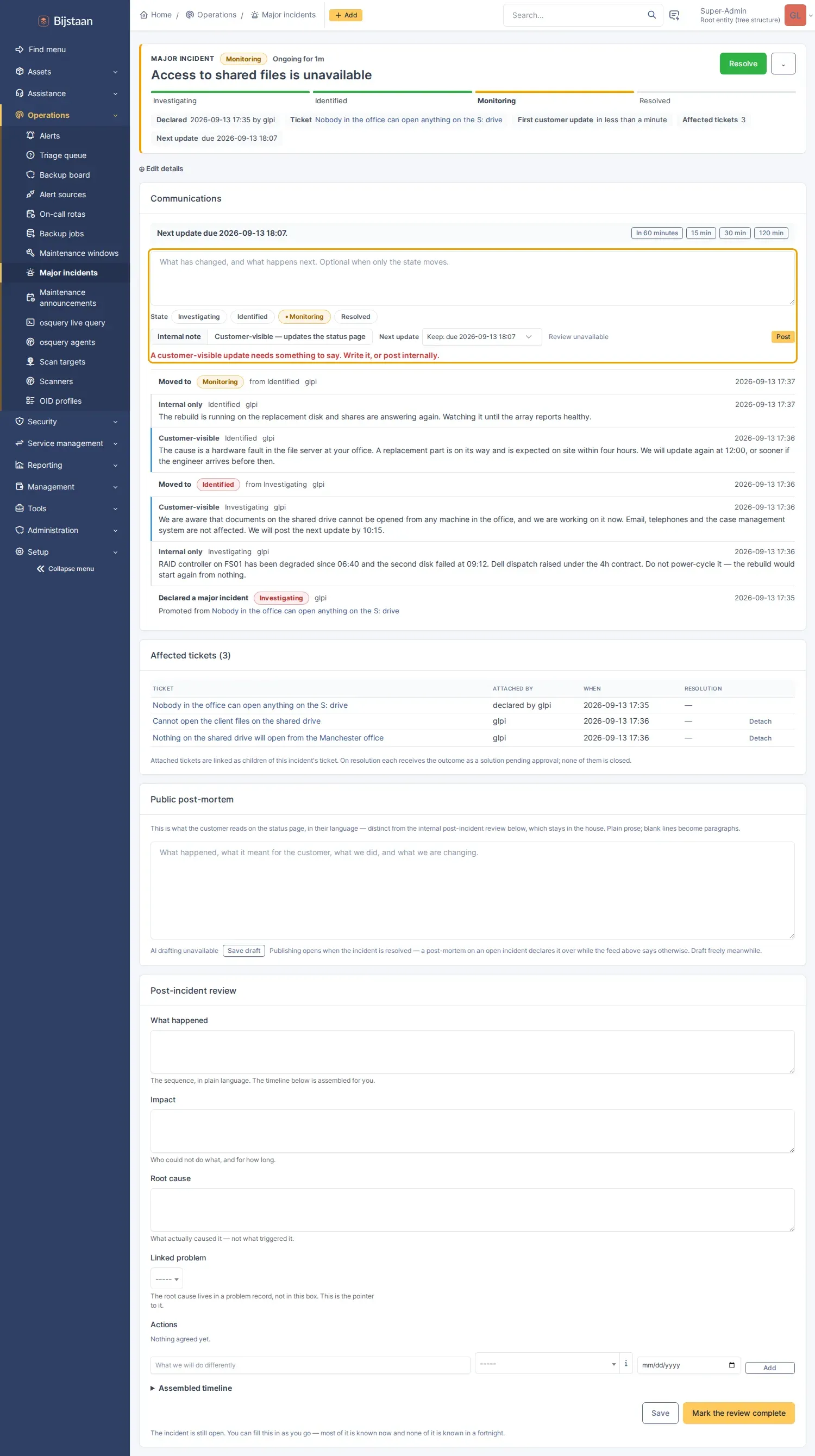Choose Customer-visible status page update
This screenshot has height=1456, width=815.
290,336
